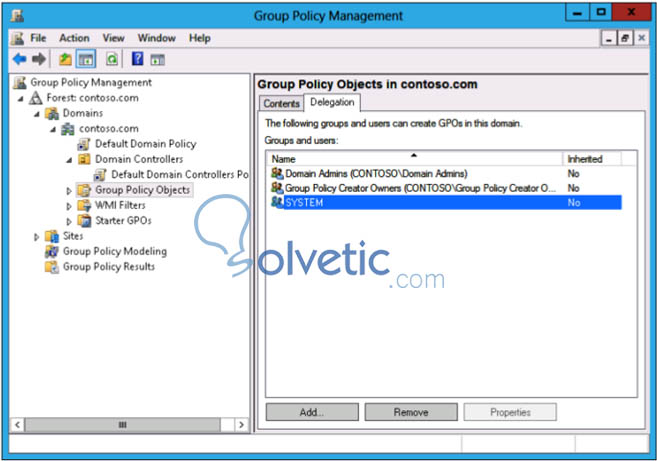This screenshot has width=657, height=461.
Task: Switch to the Contents tab
Action: pos(281,104)
